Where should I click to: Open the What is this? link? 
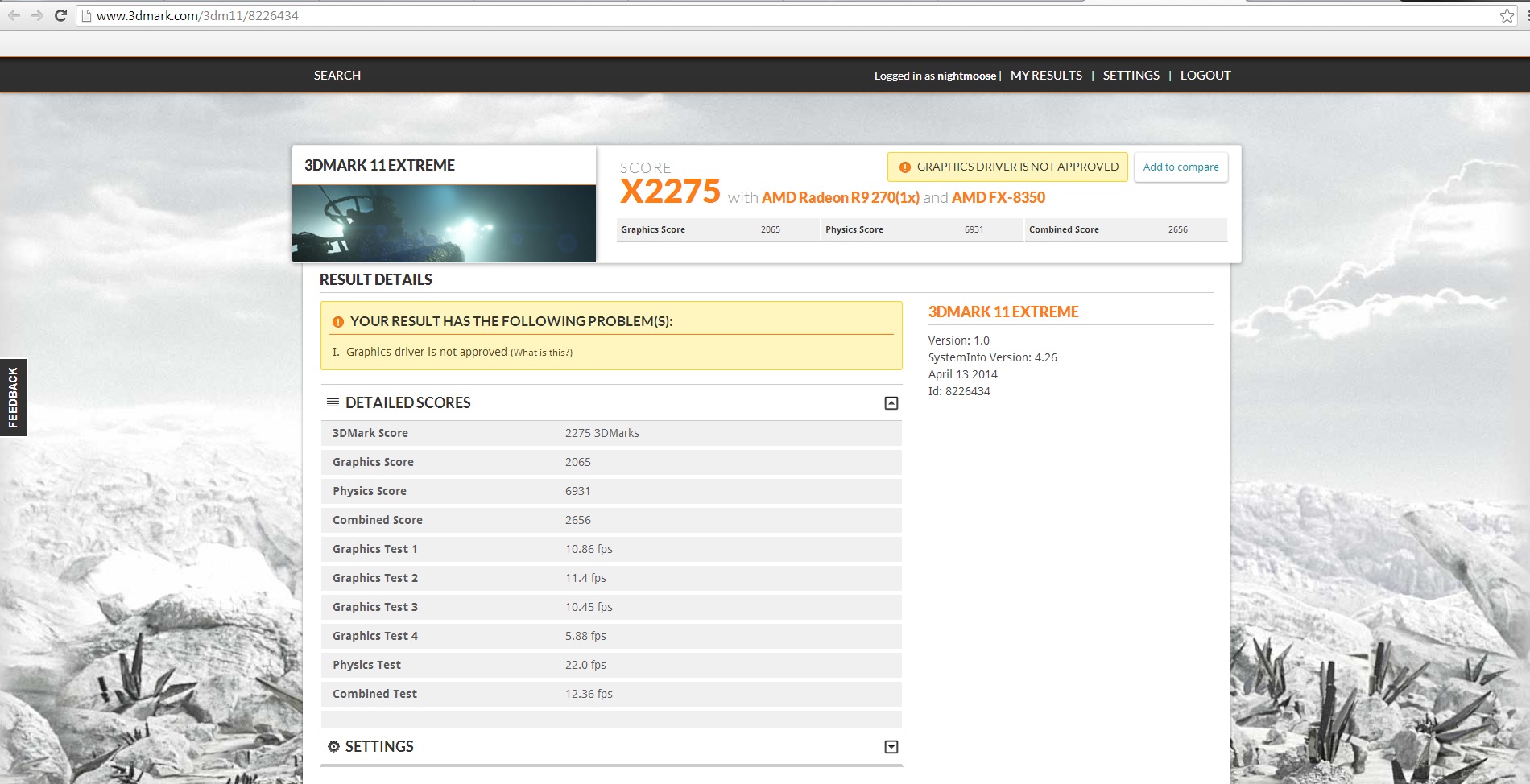point(541,353)
